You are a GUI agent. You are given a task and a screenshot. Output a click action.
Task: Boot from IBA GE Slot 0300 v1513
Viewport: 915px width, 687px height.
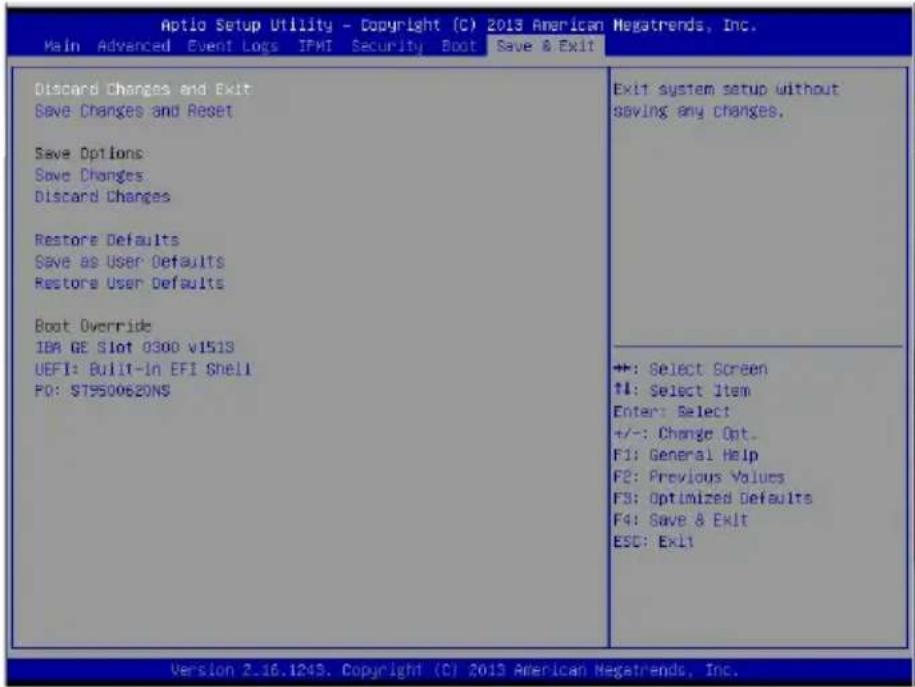tap(134, 347)
